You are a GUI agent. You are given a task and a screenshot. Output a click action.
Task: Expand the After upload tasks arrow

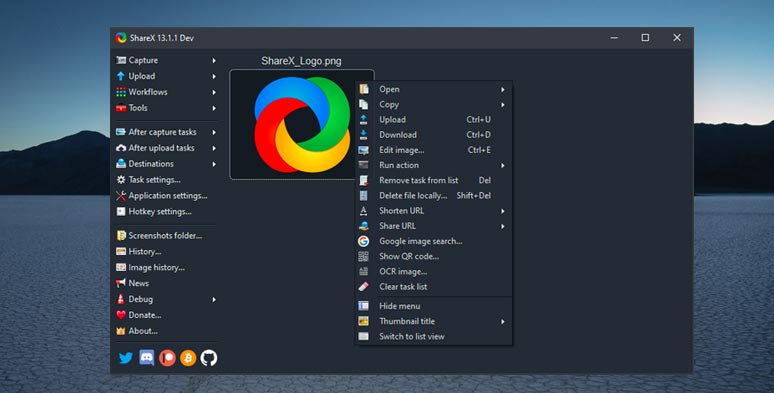214,148
